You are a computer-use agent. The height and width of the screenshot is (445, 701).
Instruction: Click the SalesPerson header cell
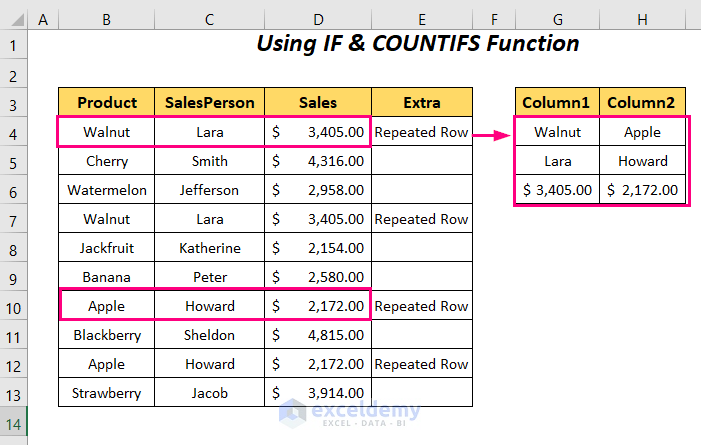click(210, 103)
